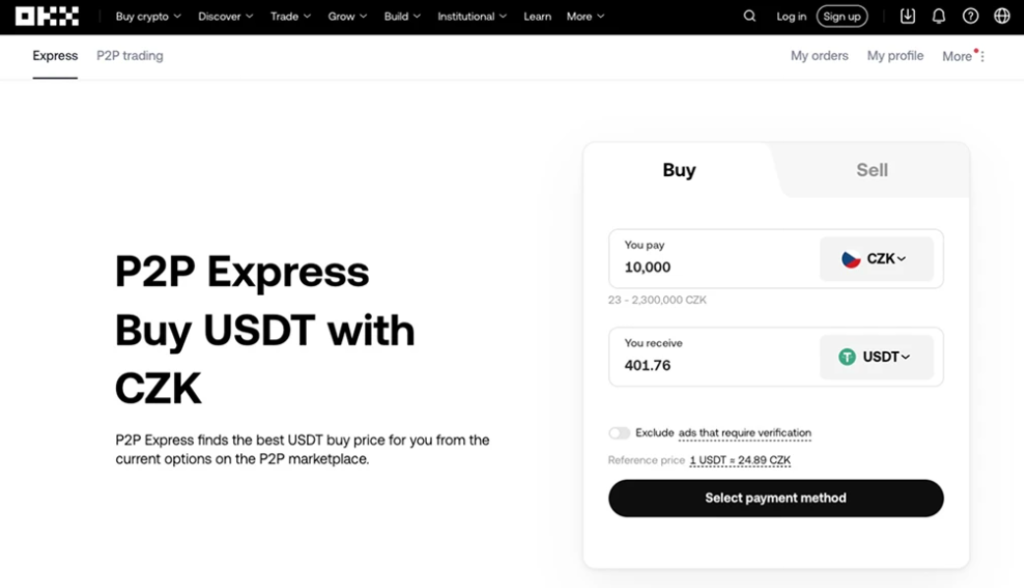Screen dimensions: 1024x588
Task: Expand the More options beside My profile
Action: pos(964,57)
